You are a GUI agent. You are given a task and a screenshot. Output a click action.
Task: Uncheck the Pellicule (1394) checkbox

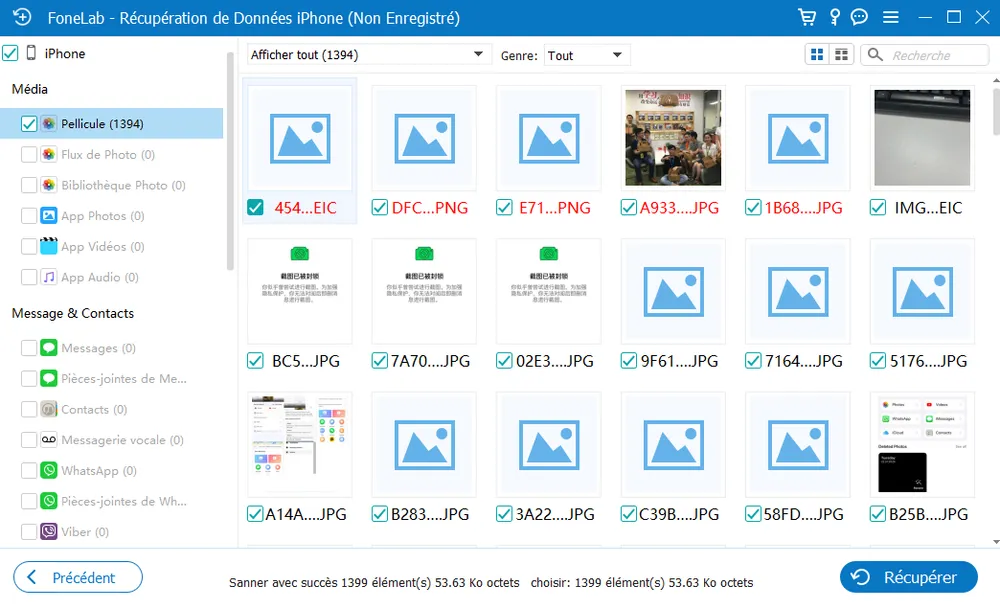click(x=29, y=124)
